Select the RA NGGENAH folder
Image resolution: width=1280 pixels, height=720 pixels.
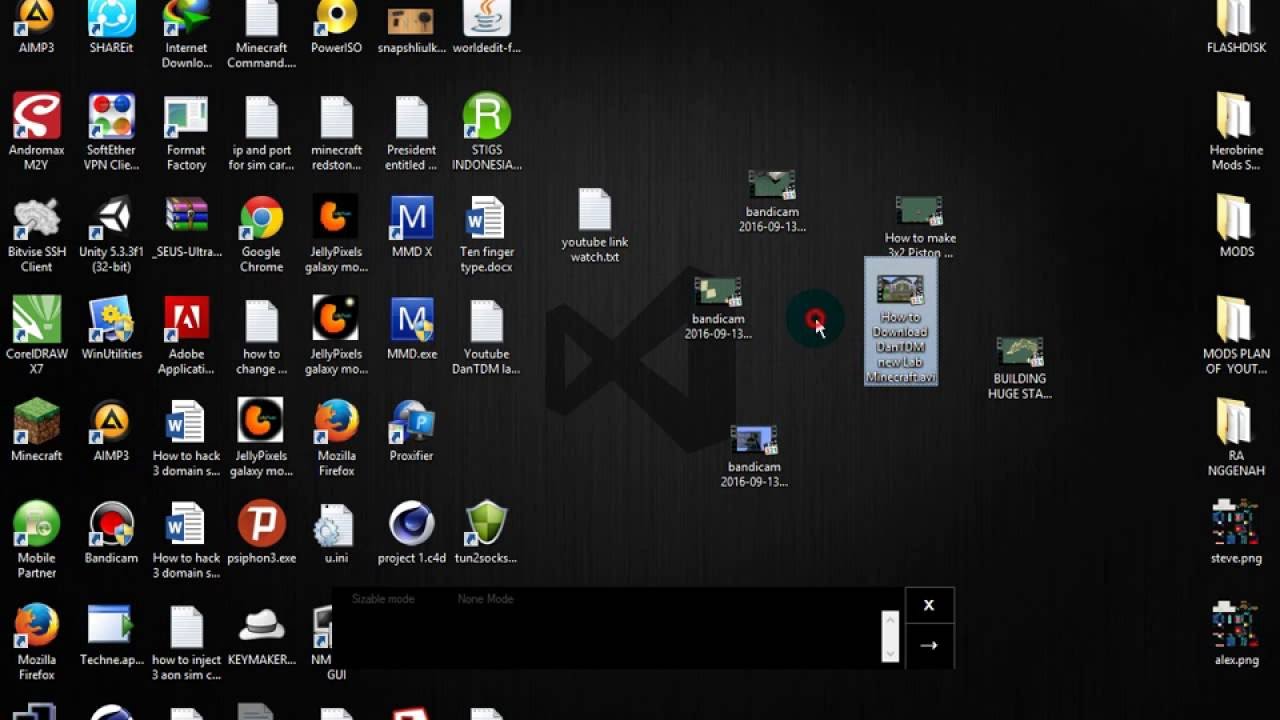(x=1236, y=438)
